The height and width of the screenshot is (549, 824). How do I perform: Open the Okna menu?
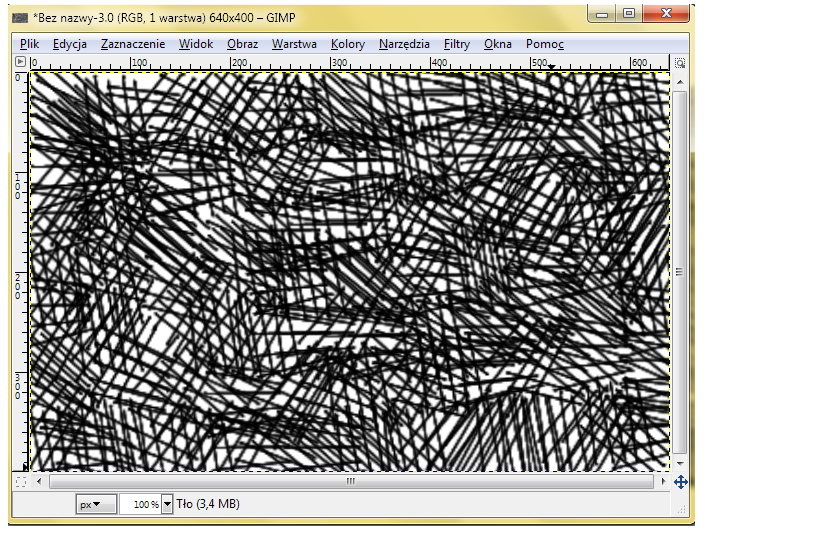(498, 44)
